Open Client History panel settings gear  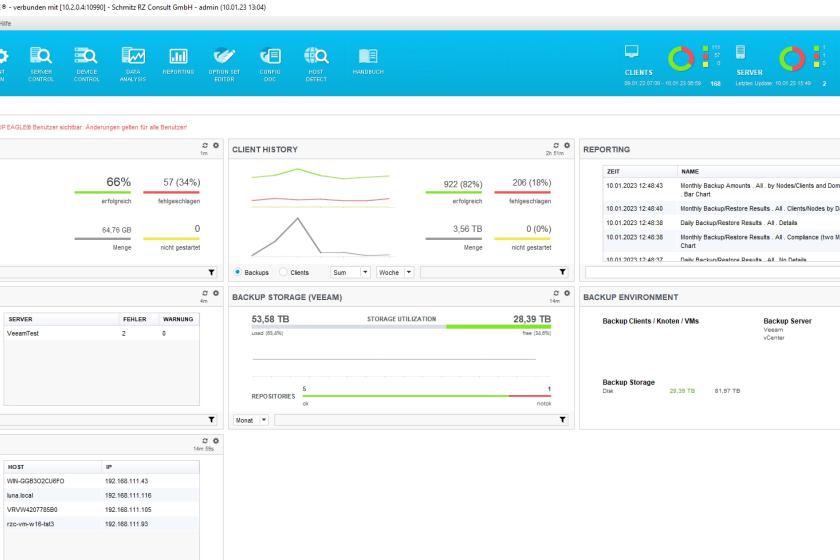point(567,145)
